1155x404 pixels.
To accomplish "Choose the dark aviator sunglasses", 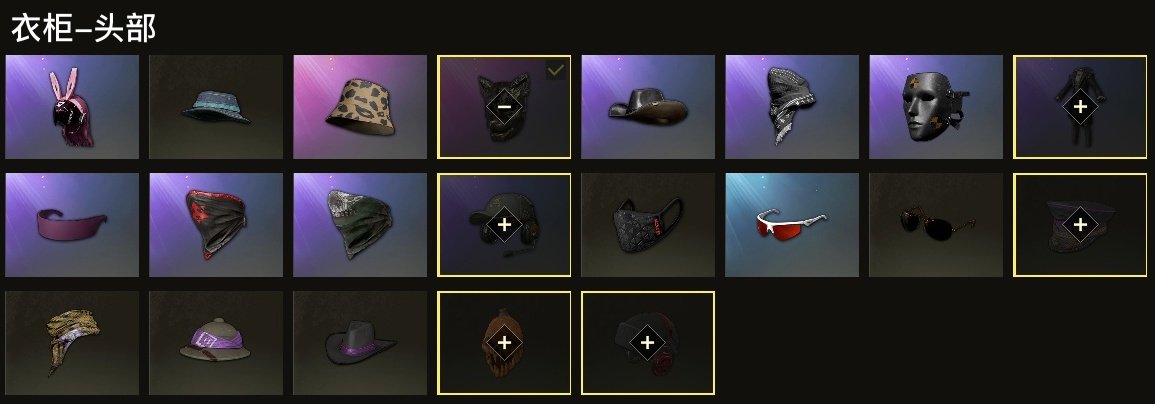I will pos(936,225).
